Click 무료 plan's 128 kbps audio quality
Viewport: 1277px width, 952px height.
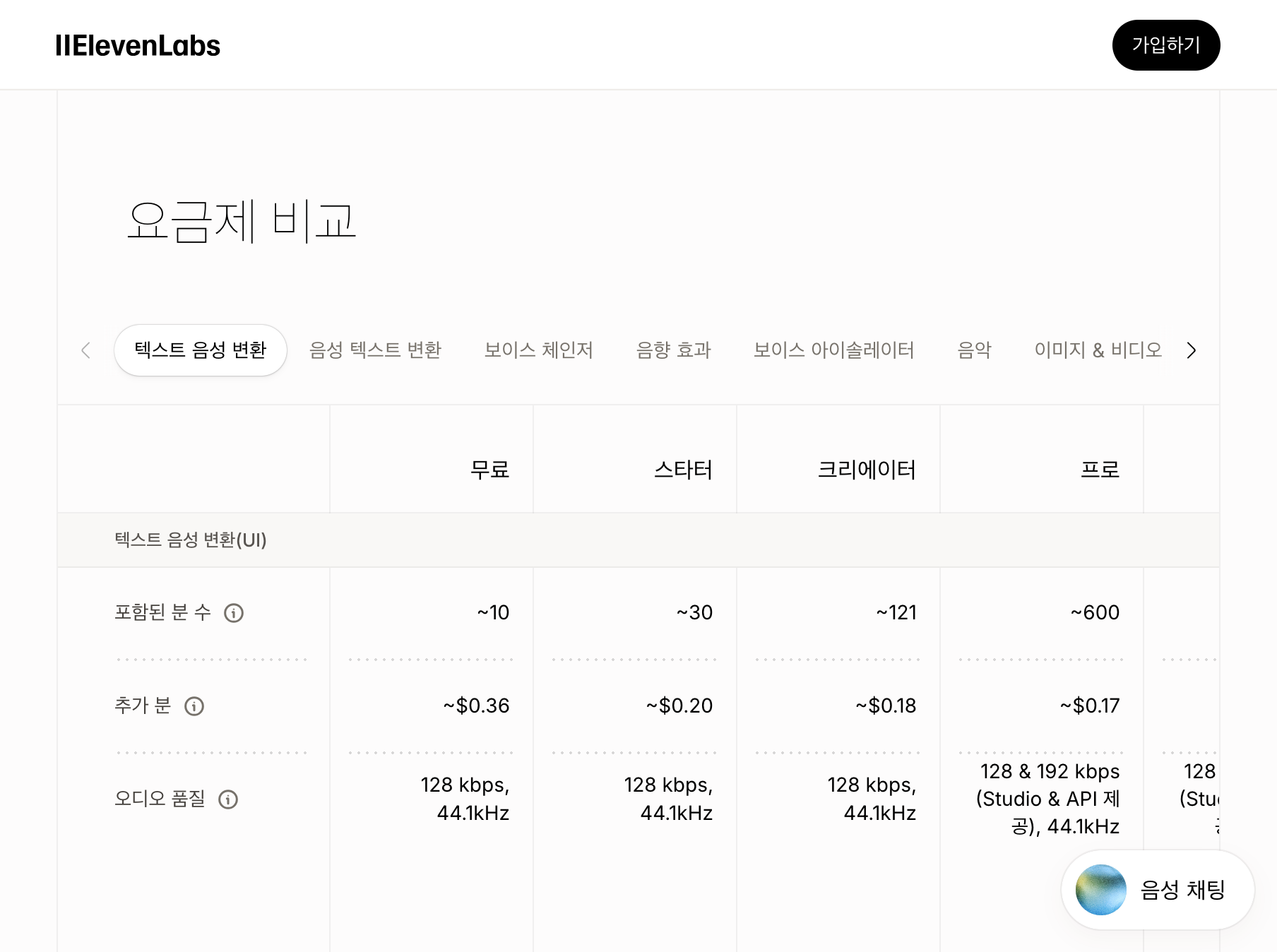(x=465, y=799)
